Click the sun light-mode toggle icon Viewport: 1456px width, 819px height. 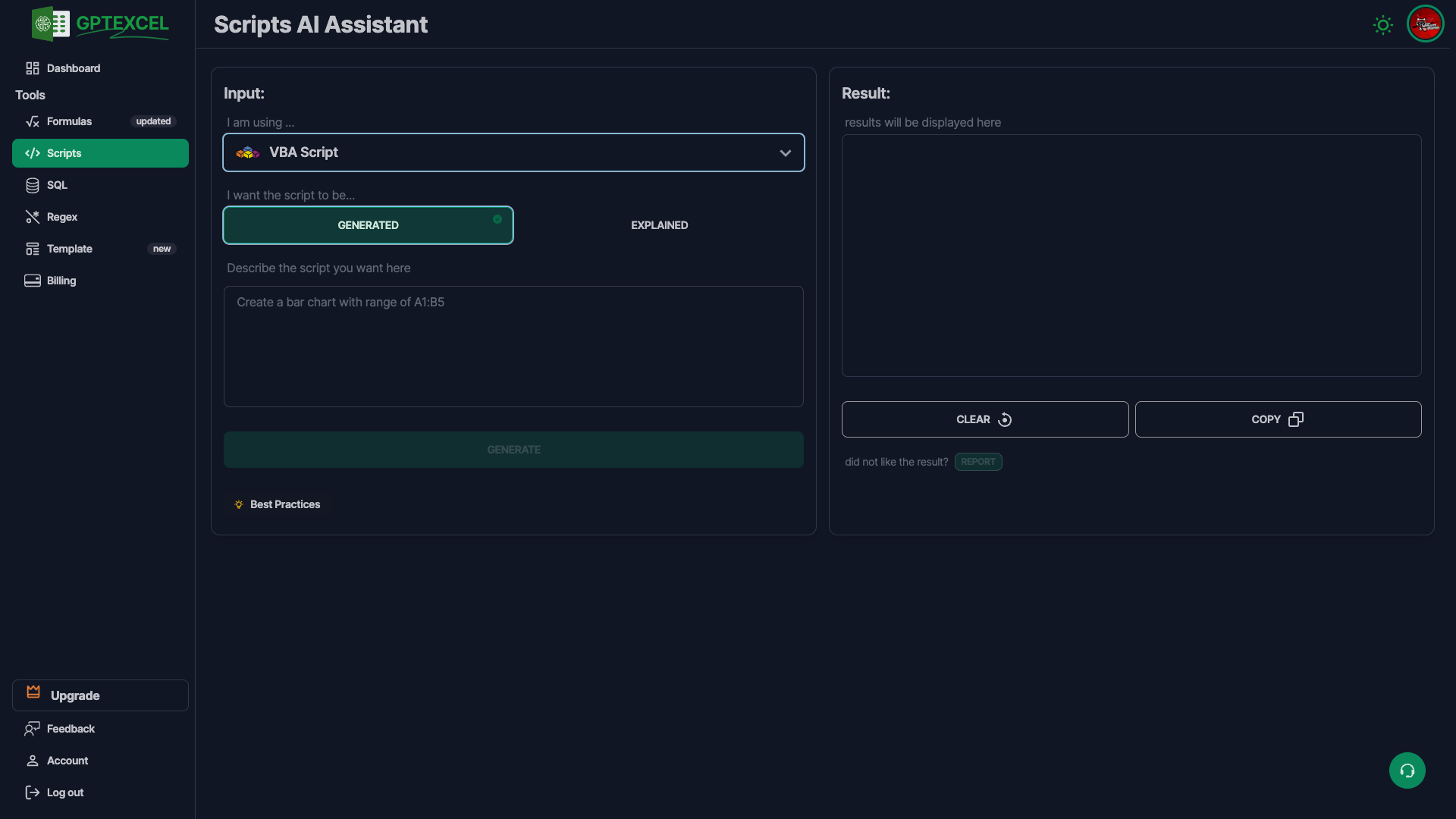pyautogui.click(x=1382, y=25)
